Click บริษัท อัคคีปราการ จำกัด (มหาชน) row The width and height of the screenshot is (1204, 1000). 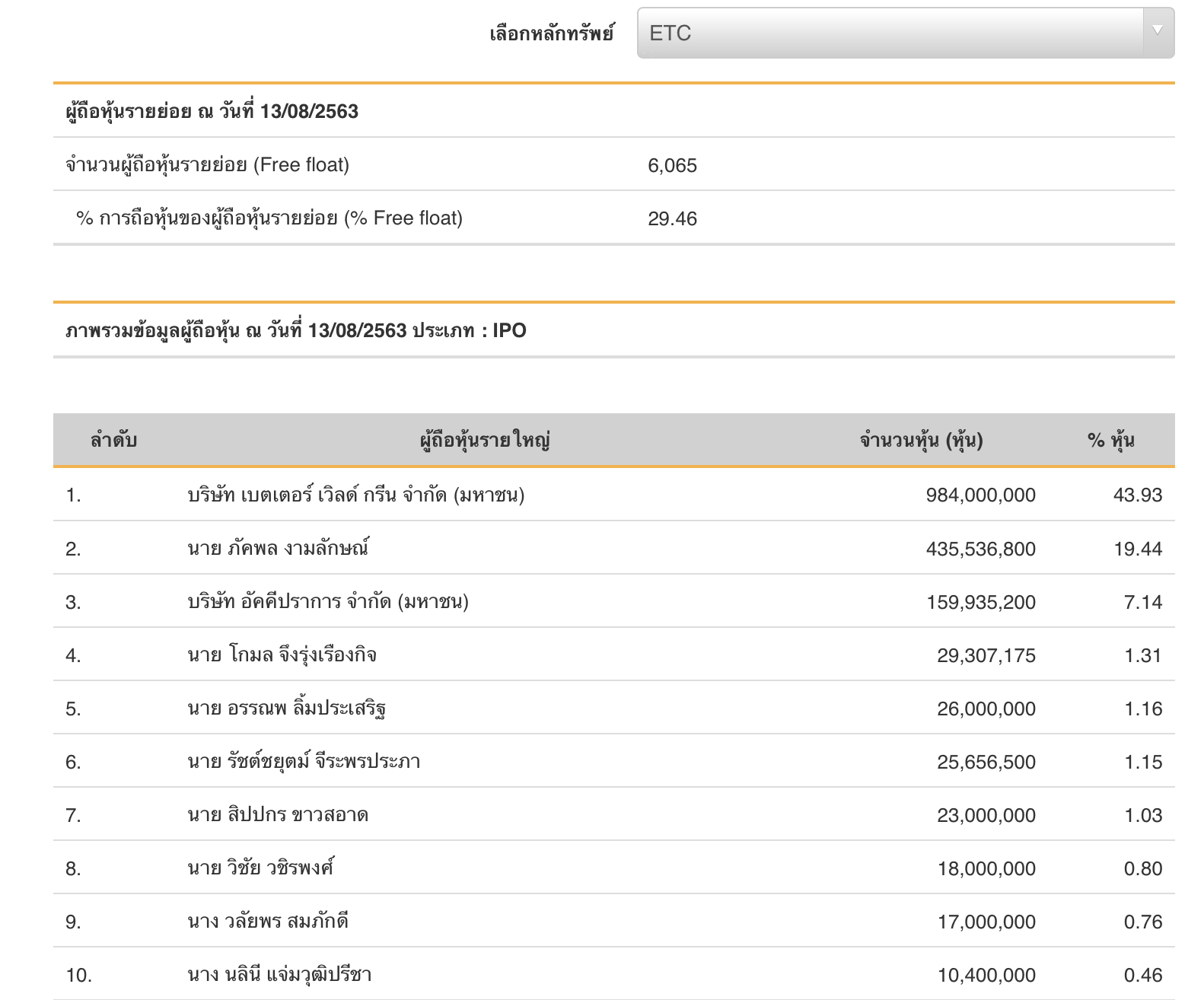click(327, 602)
